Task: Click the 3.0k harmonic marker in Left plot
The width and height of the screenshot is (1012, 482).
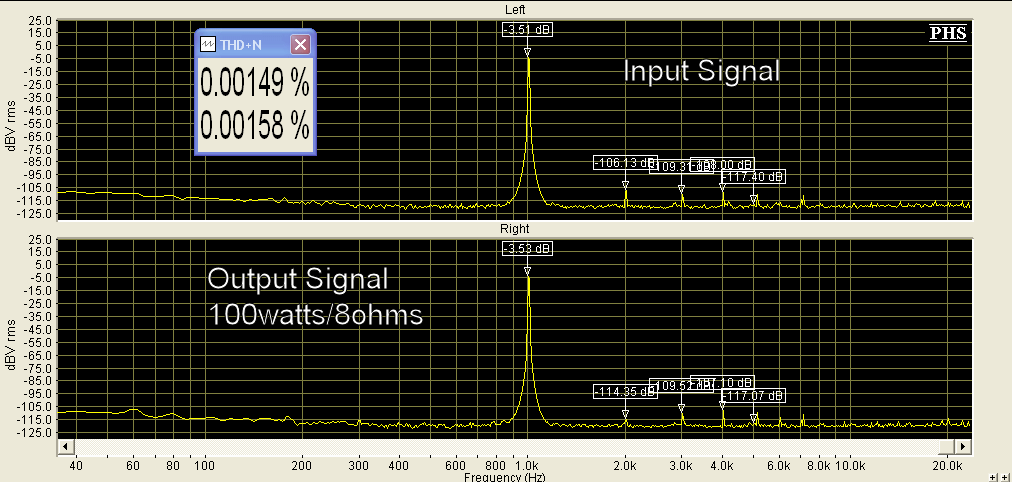Action: [x=682, y=189]
